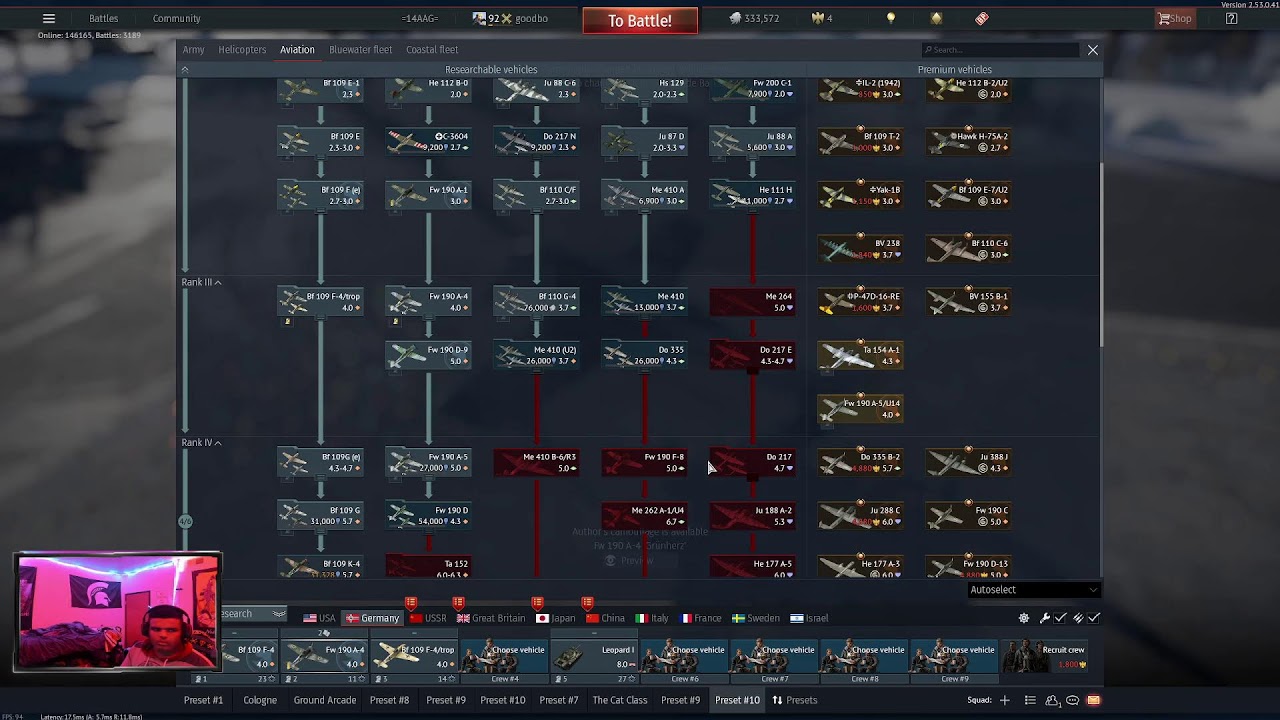Switch to the Helicopters tab
This screenshot has height=720, width=1280.
(242, 49)
